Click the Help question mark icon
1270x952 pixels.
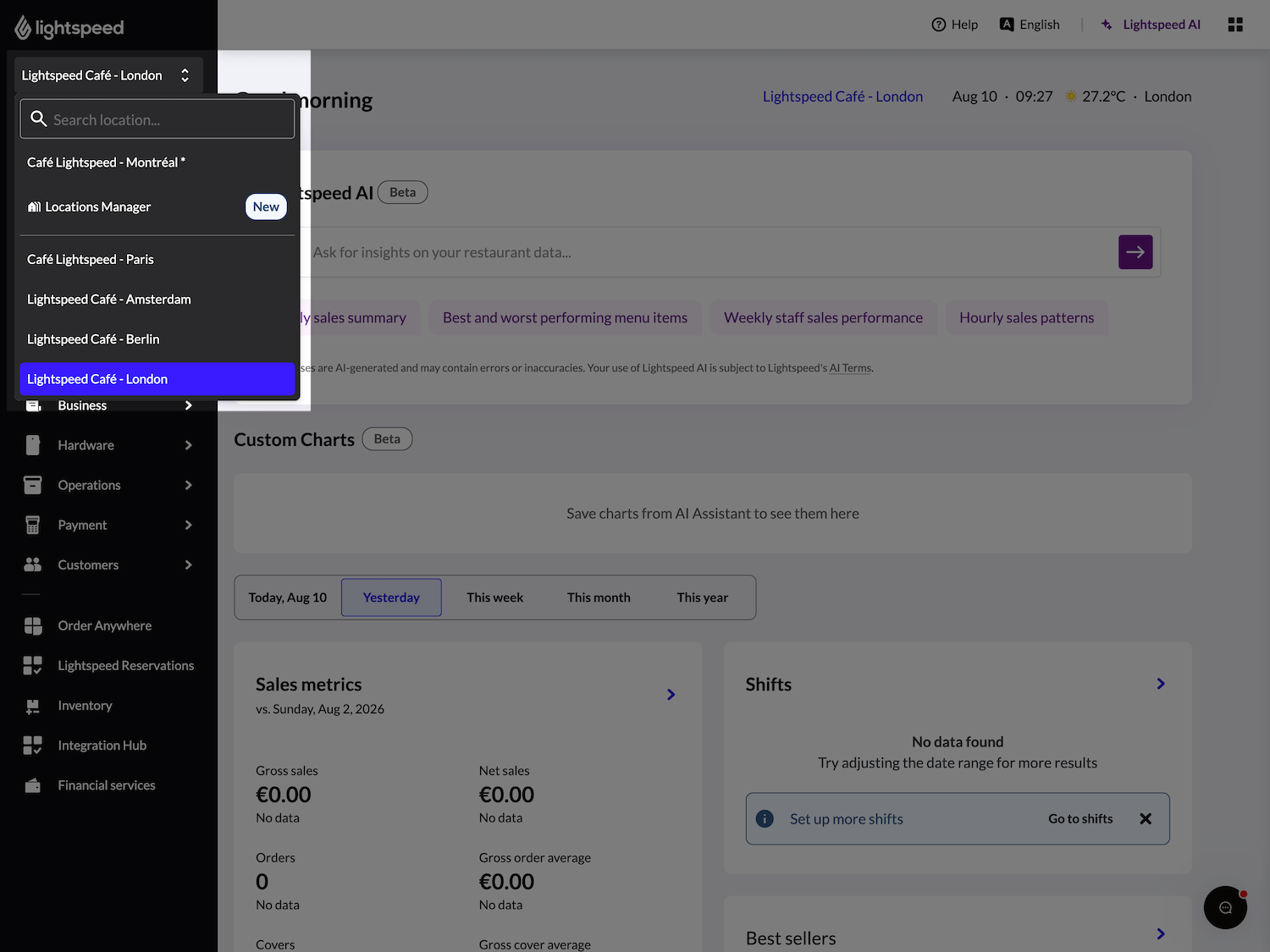coord(938,25)
